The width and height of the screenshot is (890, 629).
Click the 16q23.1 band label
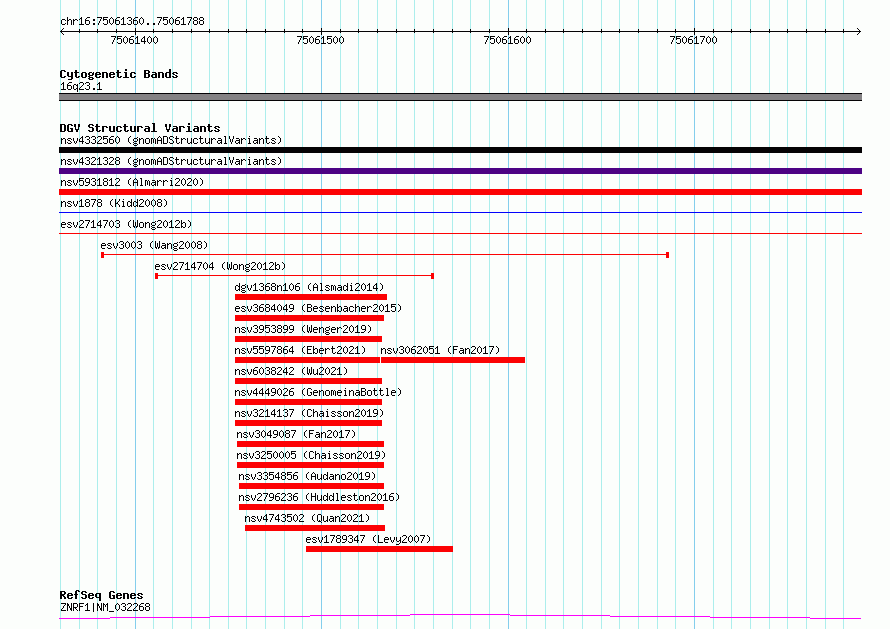coord(81,86)
